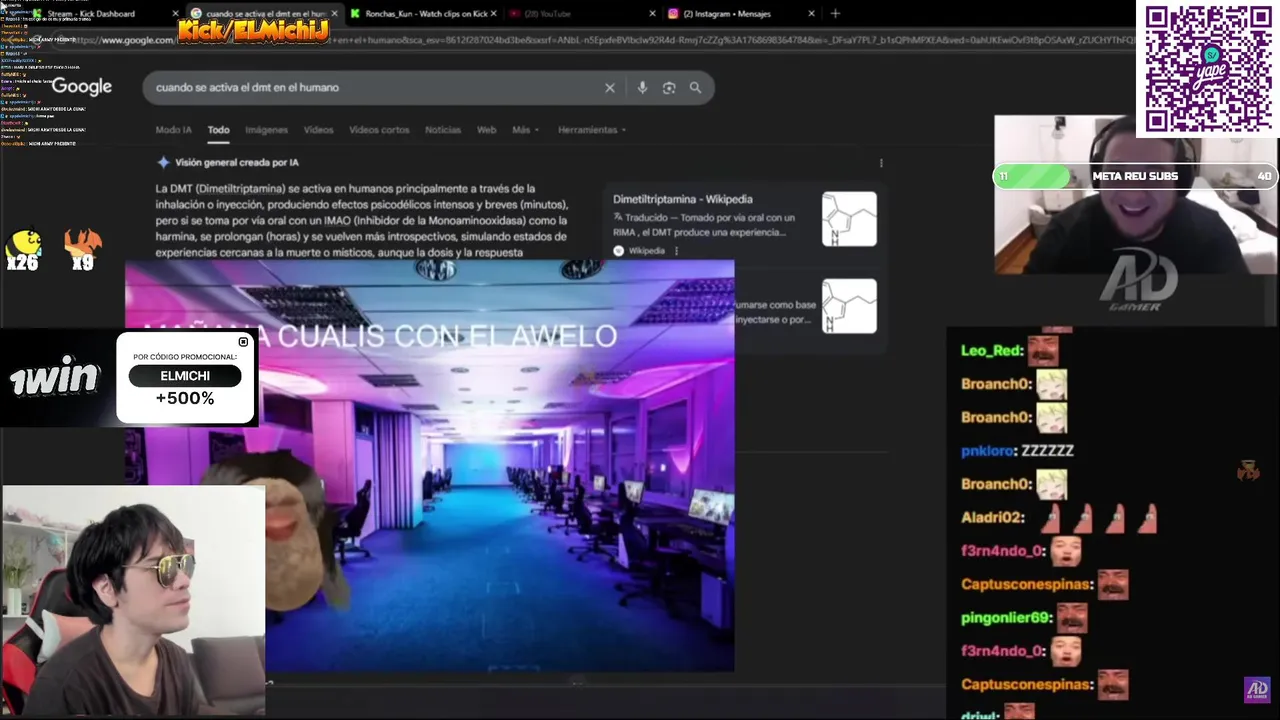Switch to the (28) YouTube tab

pyautogui.click(x=580, y=14)
